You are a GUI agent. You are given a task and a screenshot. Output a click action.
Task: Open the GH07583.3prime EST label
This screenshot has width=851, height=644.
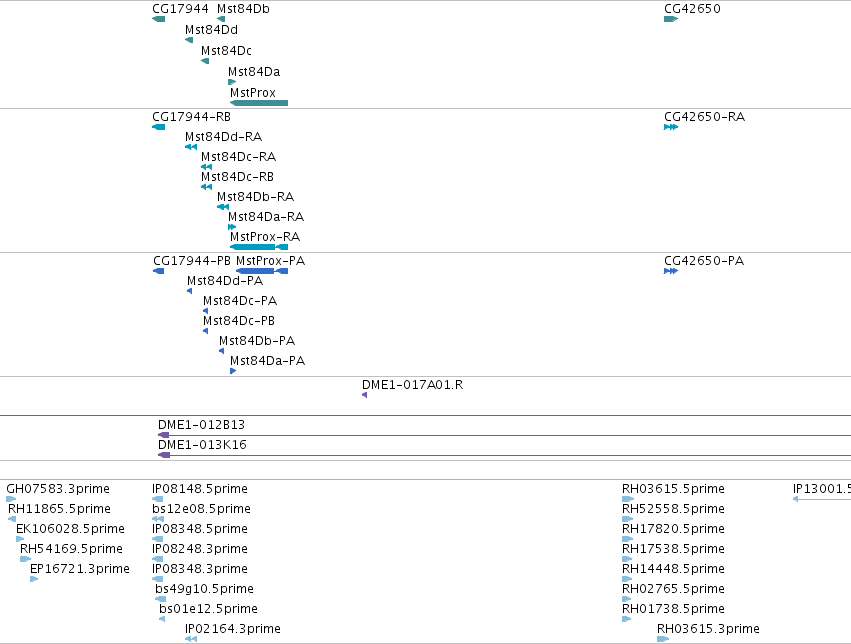coord(58,489)
